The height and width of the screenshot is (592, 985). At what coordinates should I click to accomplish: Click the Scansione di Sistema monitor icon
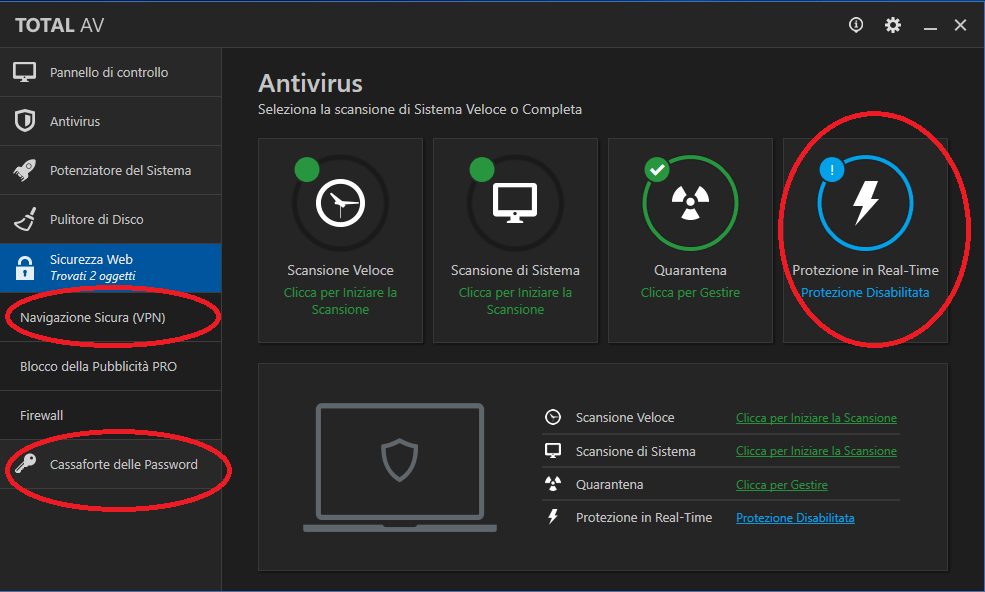click(515, 203)
